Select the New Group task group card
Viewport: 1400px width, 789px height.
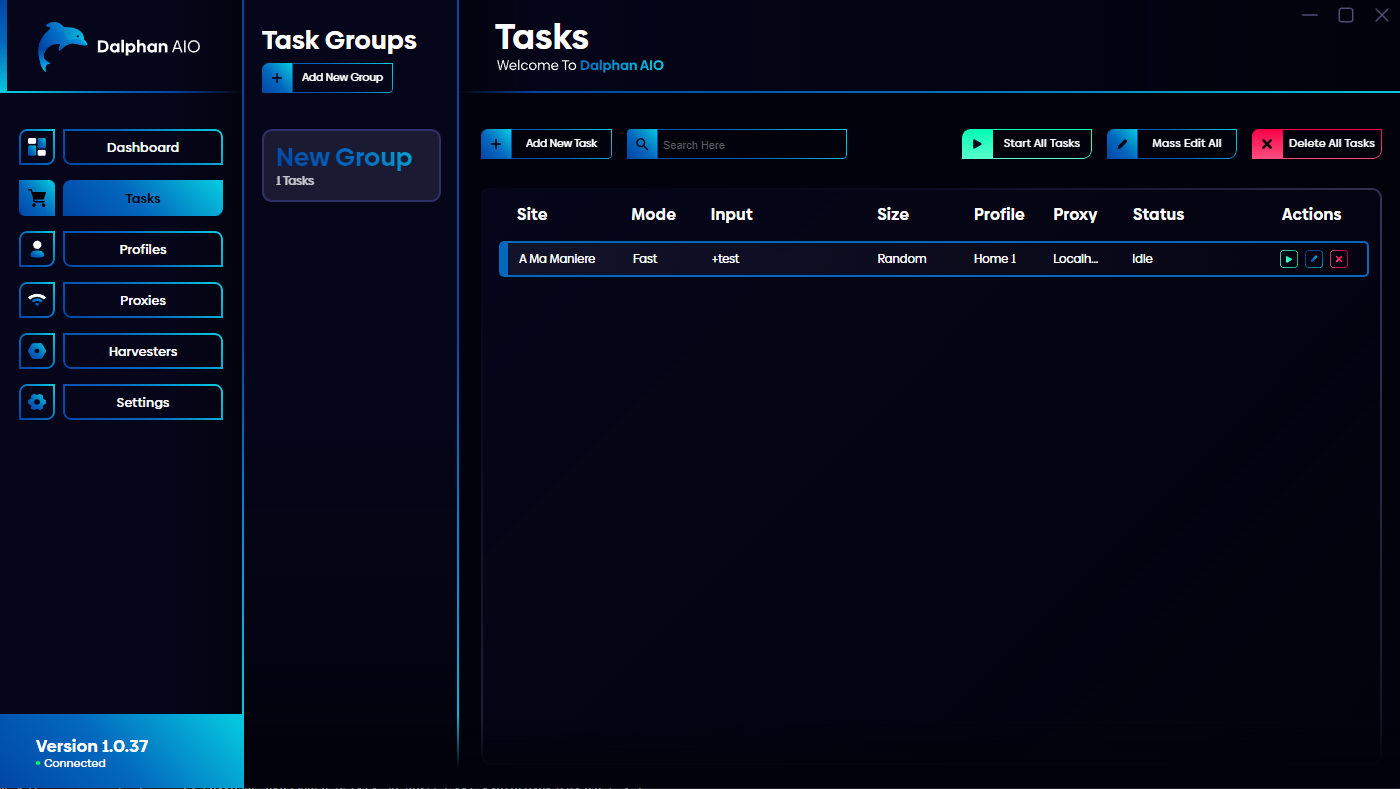click(351, 166)
